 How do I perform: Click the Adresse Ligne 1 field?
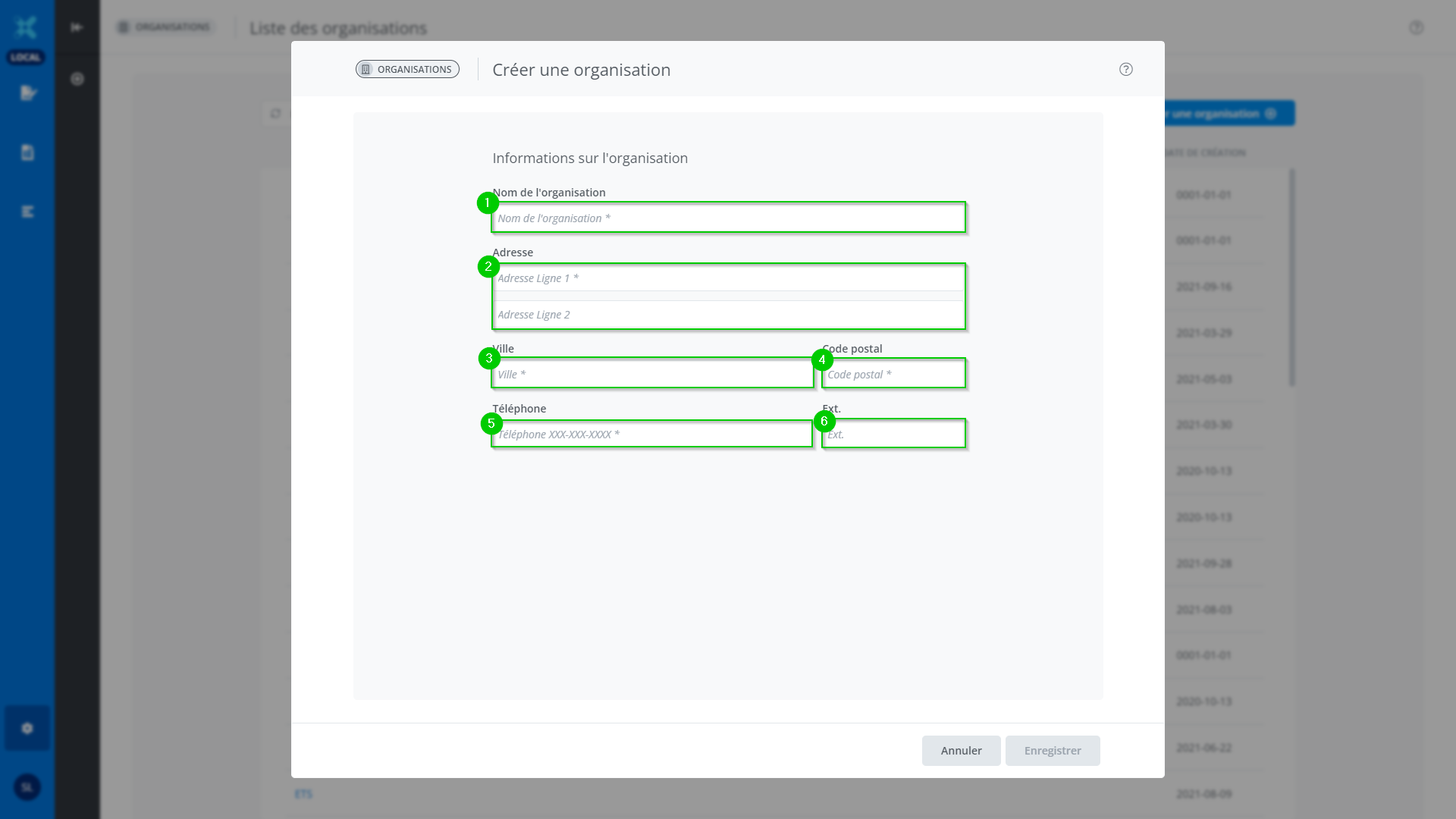tap(728, 278)
